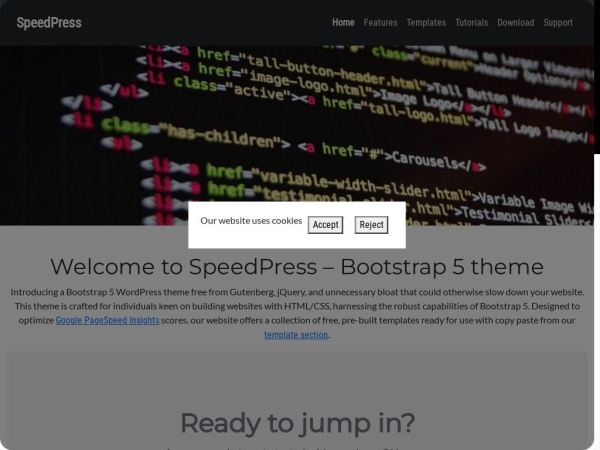Accept the website cookies

point(325,225)
